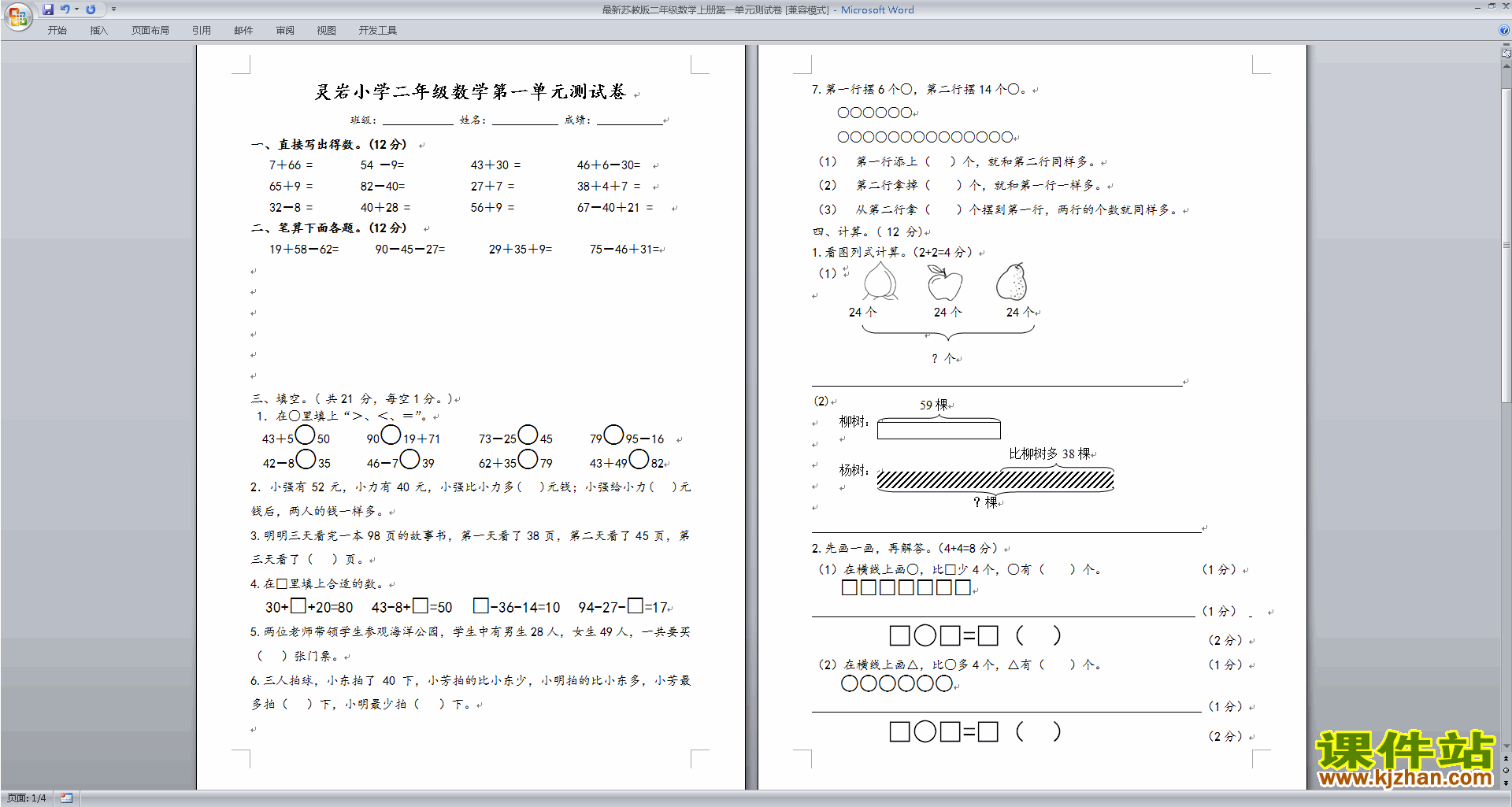Click the pear picture in question 1
Screen dimensions: 1512x807
[x=1012, y=282]
